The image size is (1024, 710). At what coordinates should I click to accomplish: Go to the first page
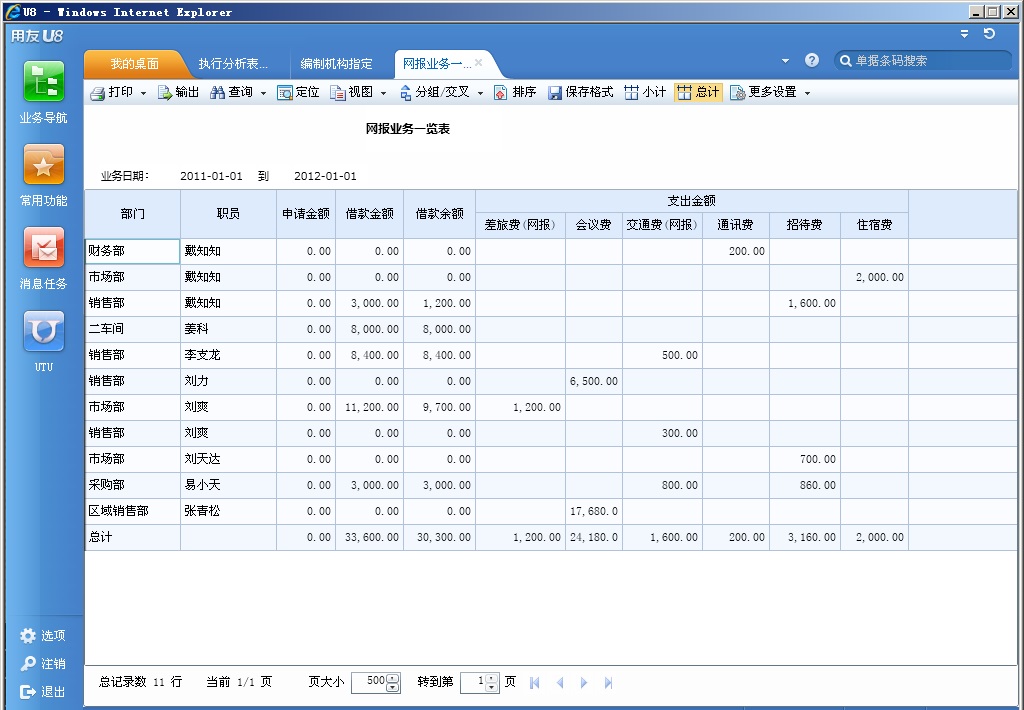pyautogui.click(x=535, y=683)
